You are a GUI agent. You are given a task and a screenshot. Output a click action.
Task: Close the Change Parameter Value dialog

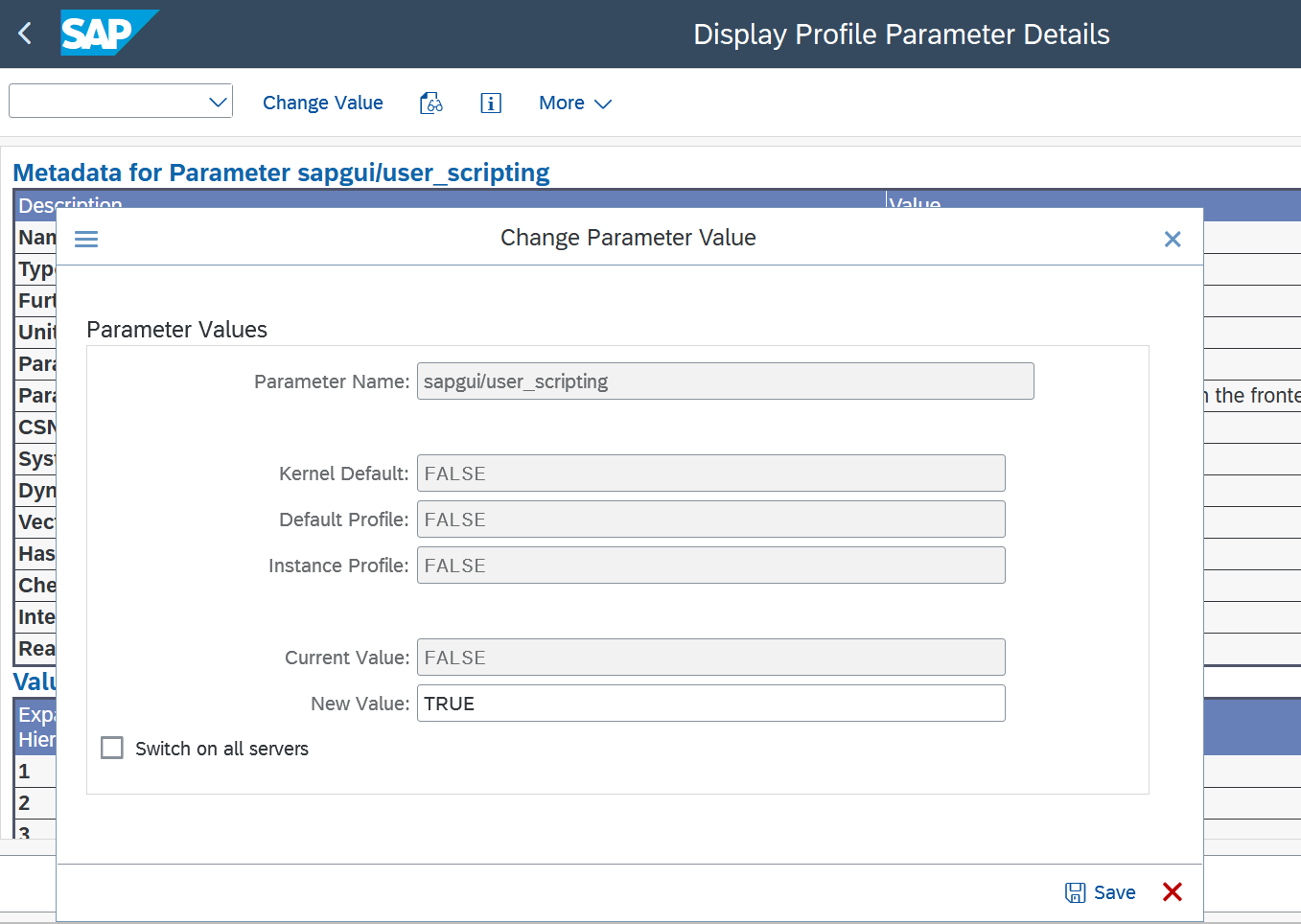(x=1172, y=239)
